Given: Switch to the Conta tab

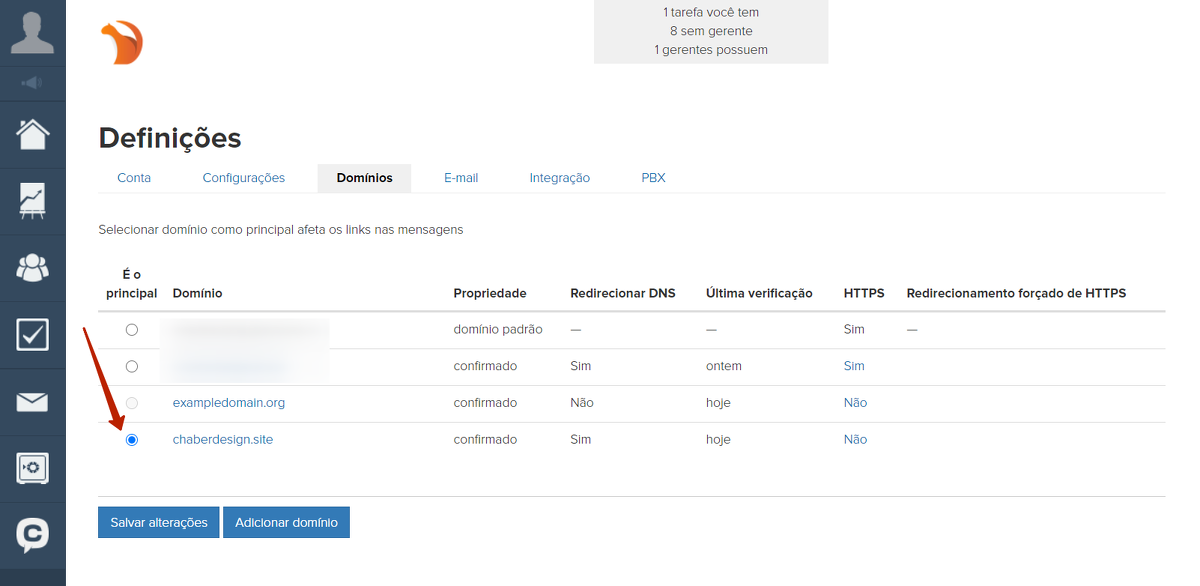Looking at the screenshot, I should coord(134,178).
